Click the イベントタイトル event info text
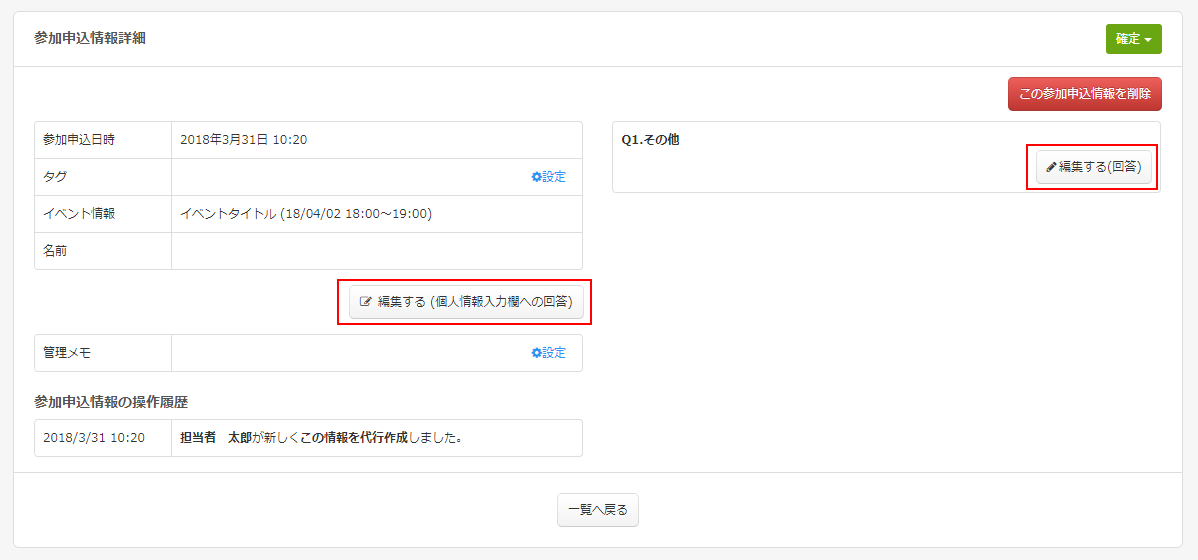The height and width of the screenshot is (560, 1198). (306, 214)
